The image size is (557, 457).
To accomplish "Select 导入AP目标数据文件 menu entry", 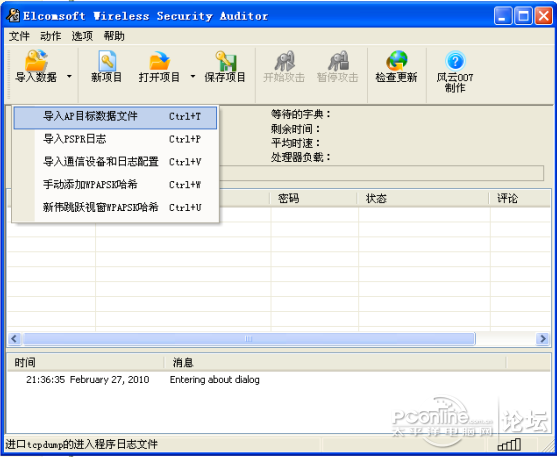I will 115,117.
